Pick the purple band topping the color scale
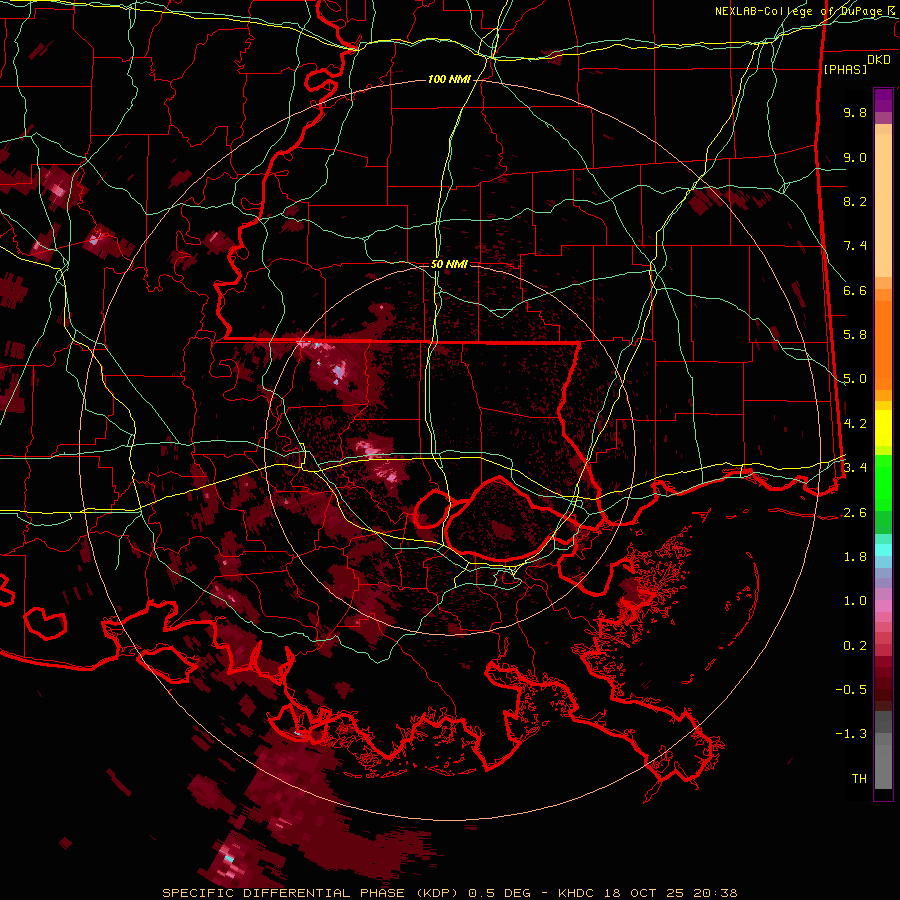Viewport: 900px width, 900px height. point(883,100)
